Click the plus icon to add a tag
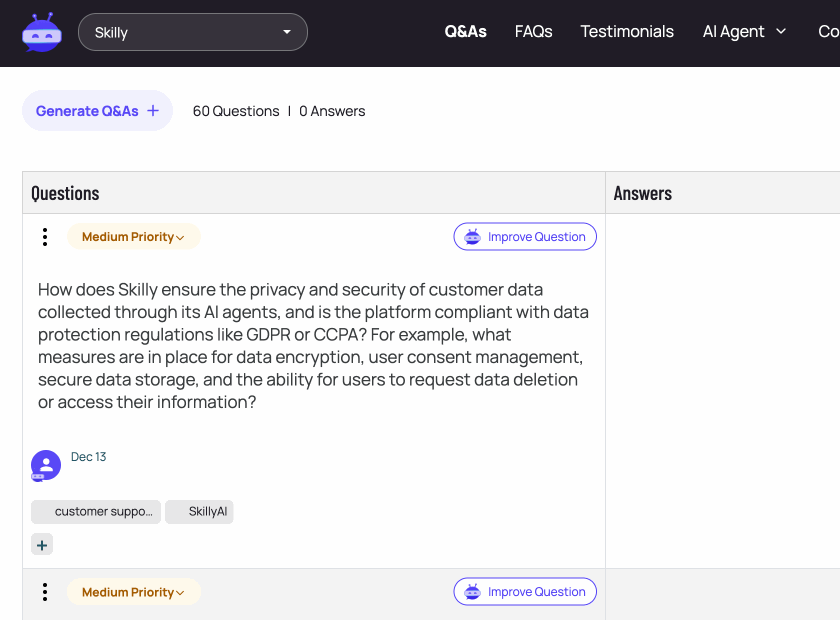The height and width of the screenshot is (620, 840). coord(42,545)
